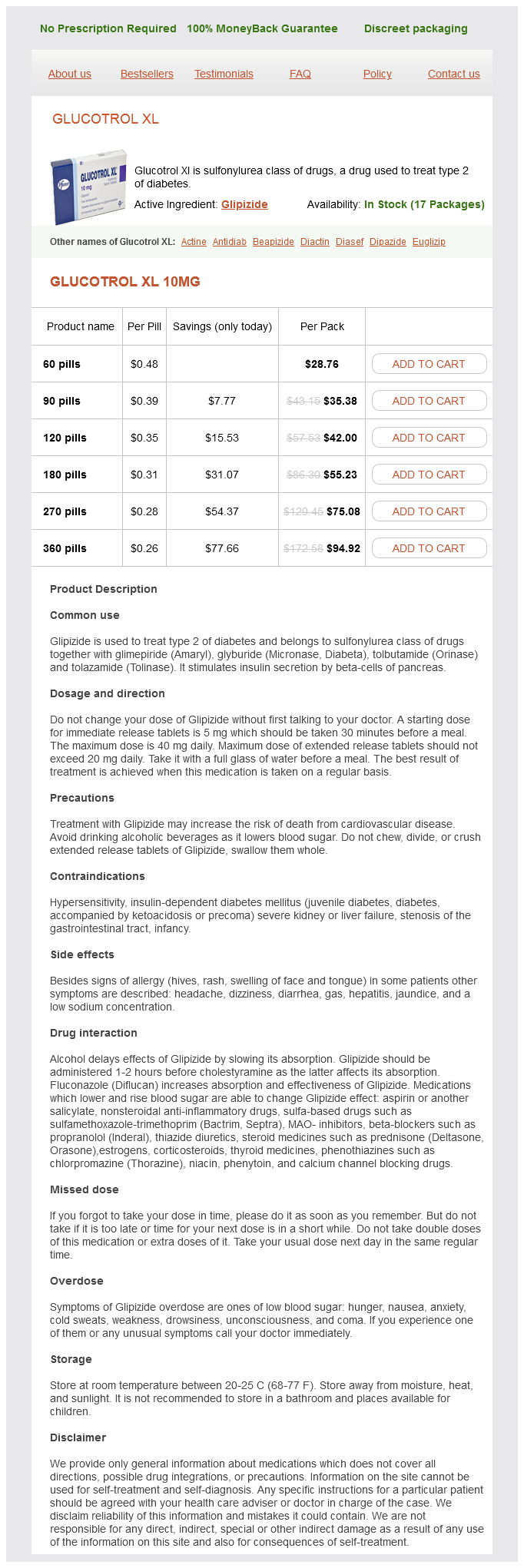This screenshot has width=524, height=1568.
Task: Follow the Glipizide active ingredient link
Action: [244, 204]
